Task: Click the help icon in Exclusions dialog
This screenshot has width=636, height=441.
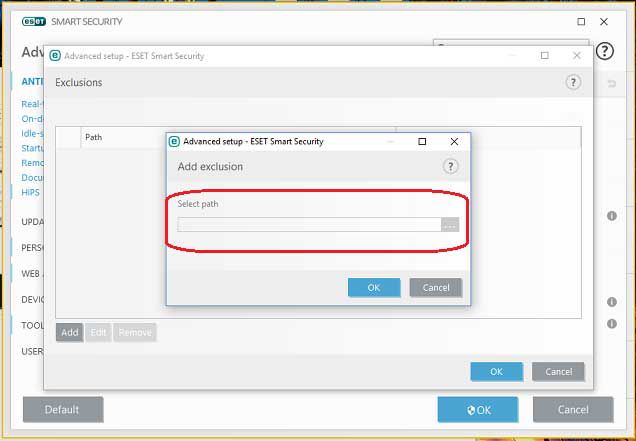Action: 573,83
